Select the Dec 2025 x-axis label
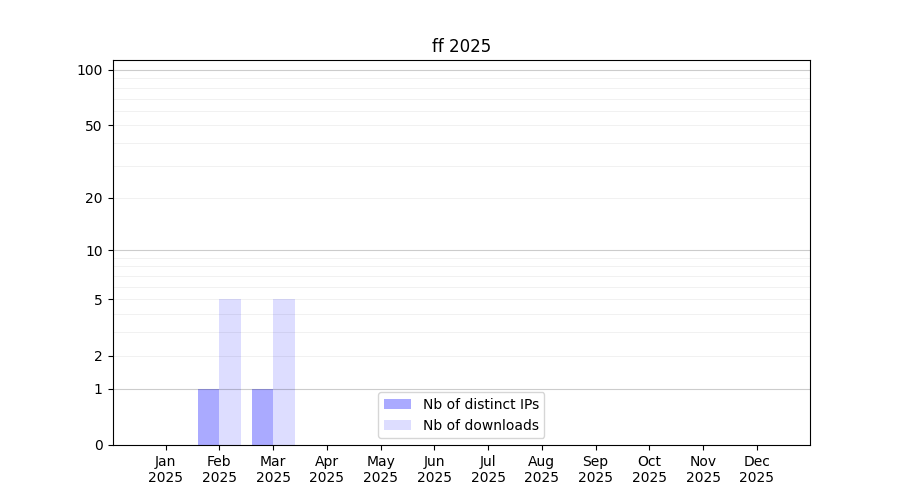 pyautogui.click(x=757, y=469)
